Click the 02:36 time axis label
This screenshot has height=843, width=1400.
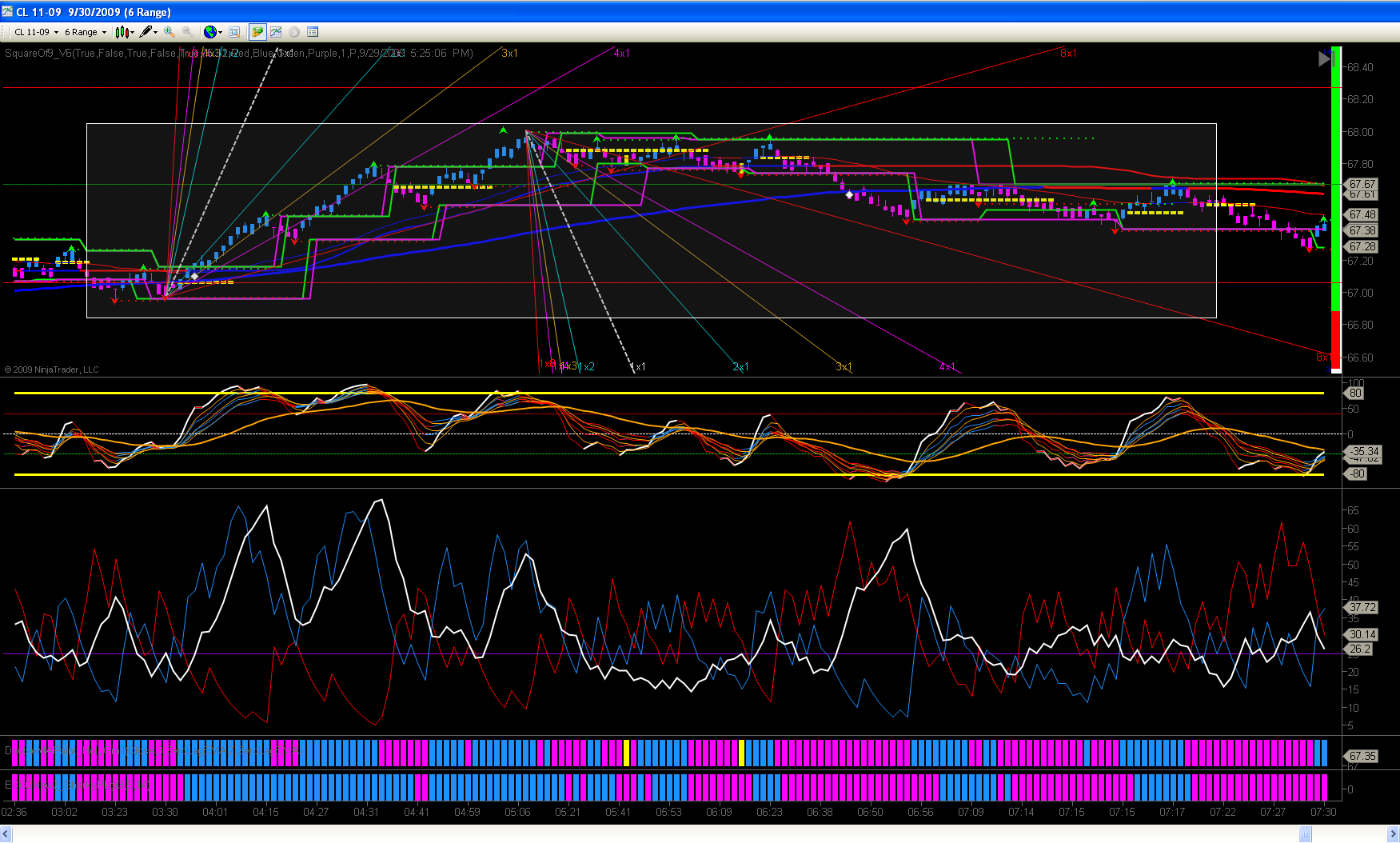click(x=14, y=812)
